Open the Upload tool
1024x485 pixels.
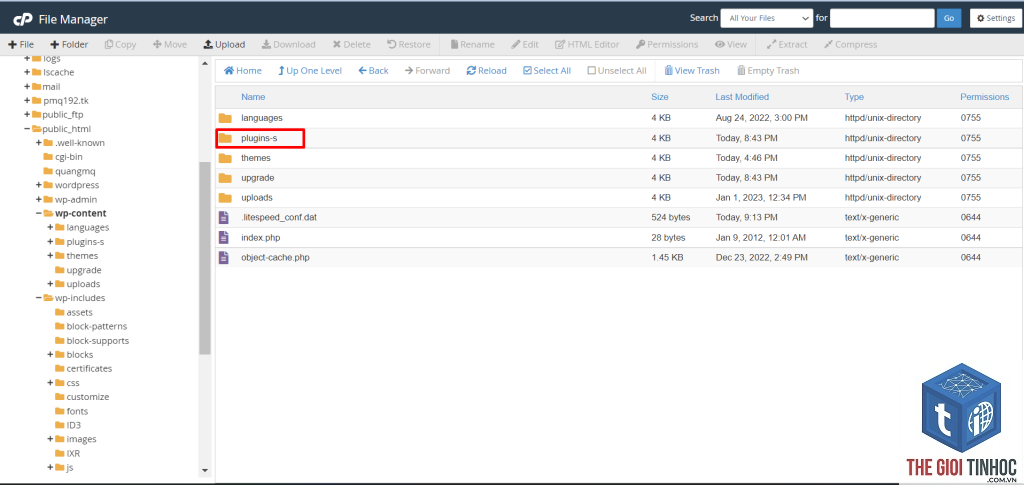point(224,44)
